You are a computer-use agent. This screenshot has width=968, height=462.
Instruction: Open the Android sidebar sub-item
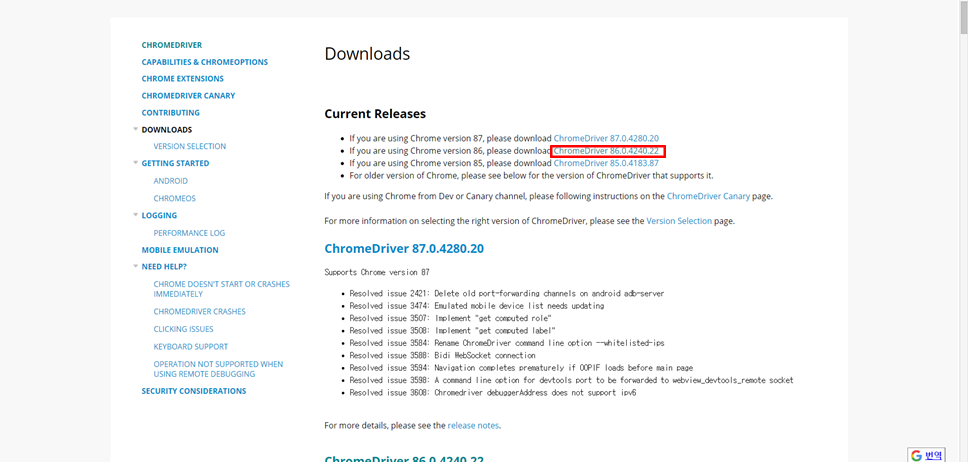(170, 181)
